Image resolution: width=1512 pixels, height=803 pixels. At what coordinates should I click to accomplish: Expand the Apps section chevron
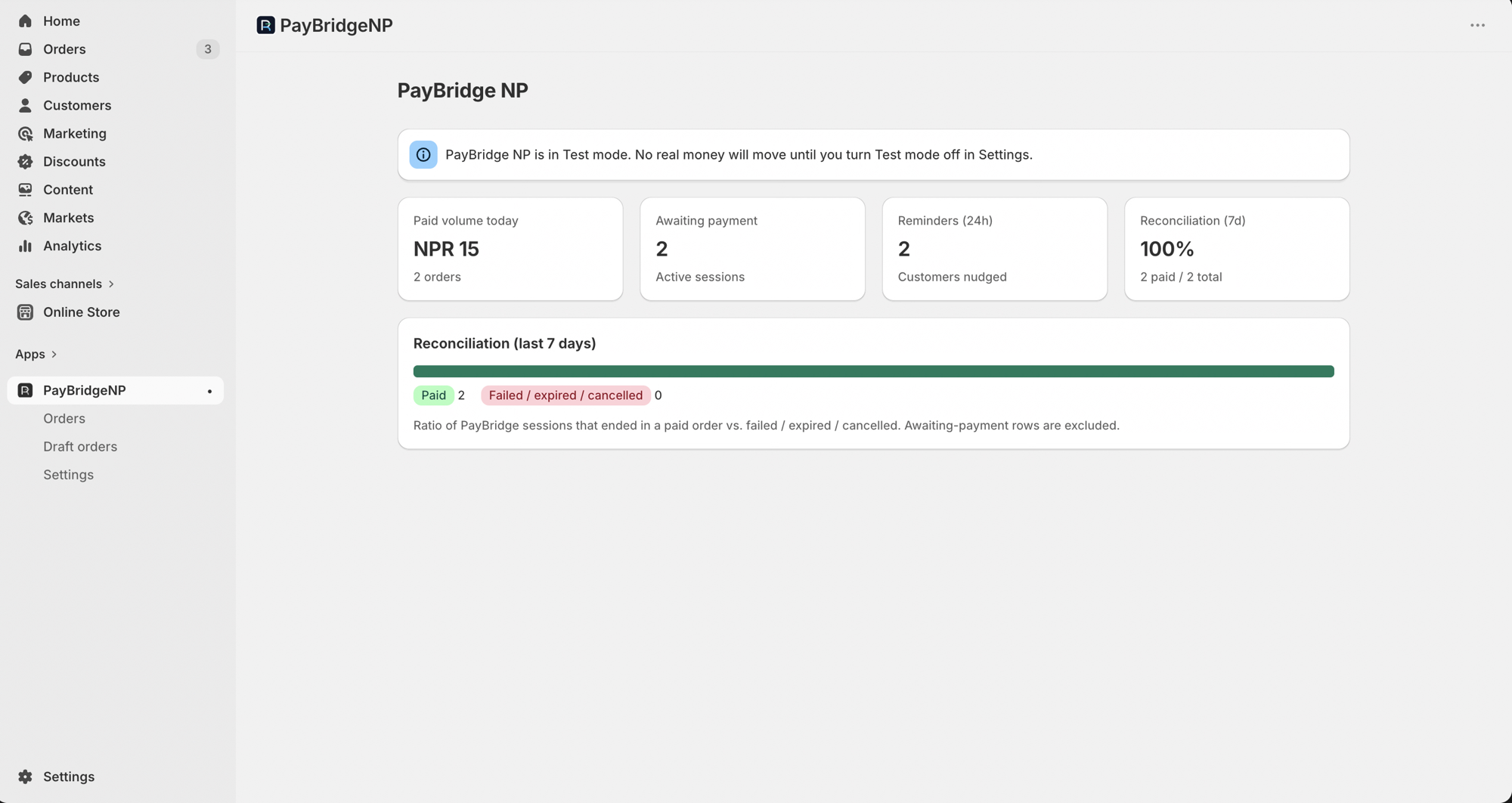pyautogui.click(x=54, y=355)
